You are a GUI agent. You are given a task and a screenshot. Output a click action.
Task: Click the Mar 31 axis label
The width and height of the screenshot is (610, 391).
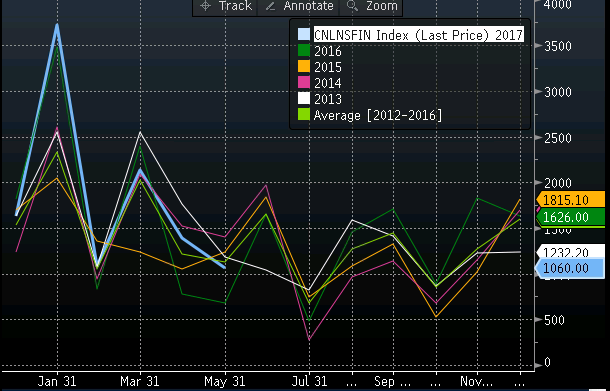point(140,382)
